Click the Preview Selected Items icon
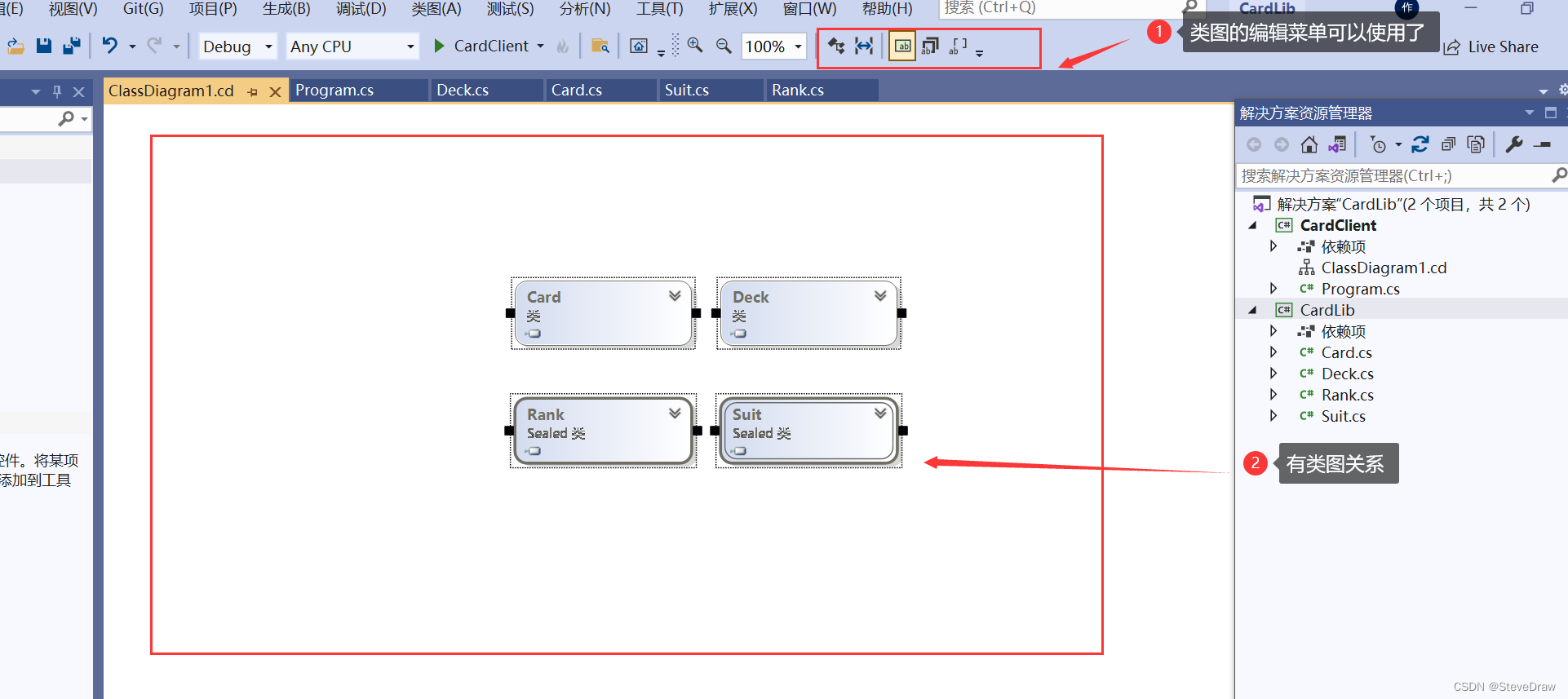1568x699 pixels. click(x=1542, y=144)
